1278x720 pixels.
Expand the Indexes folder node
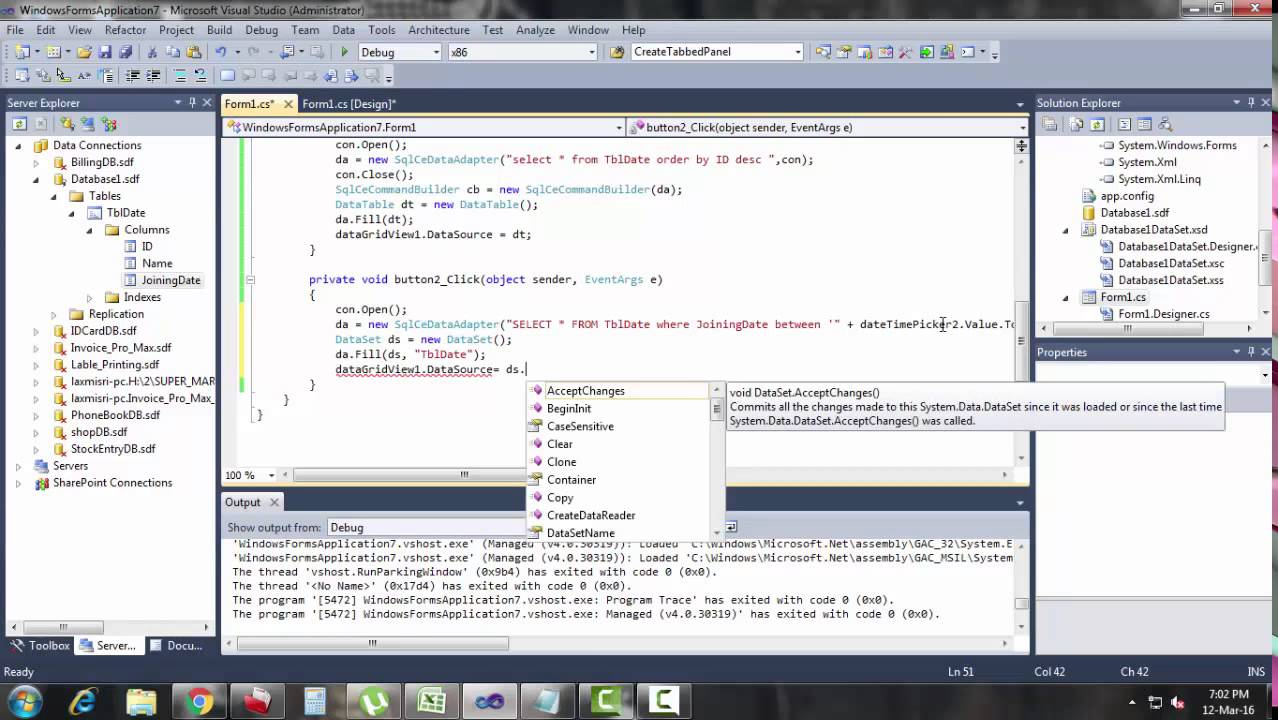(90, 297)
